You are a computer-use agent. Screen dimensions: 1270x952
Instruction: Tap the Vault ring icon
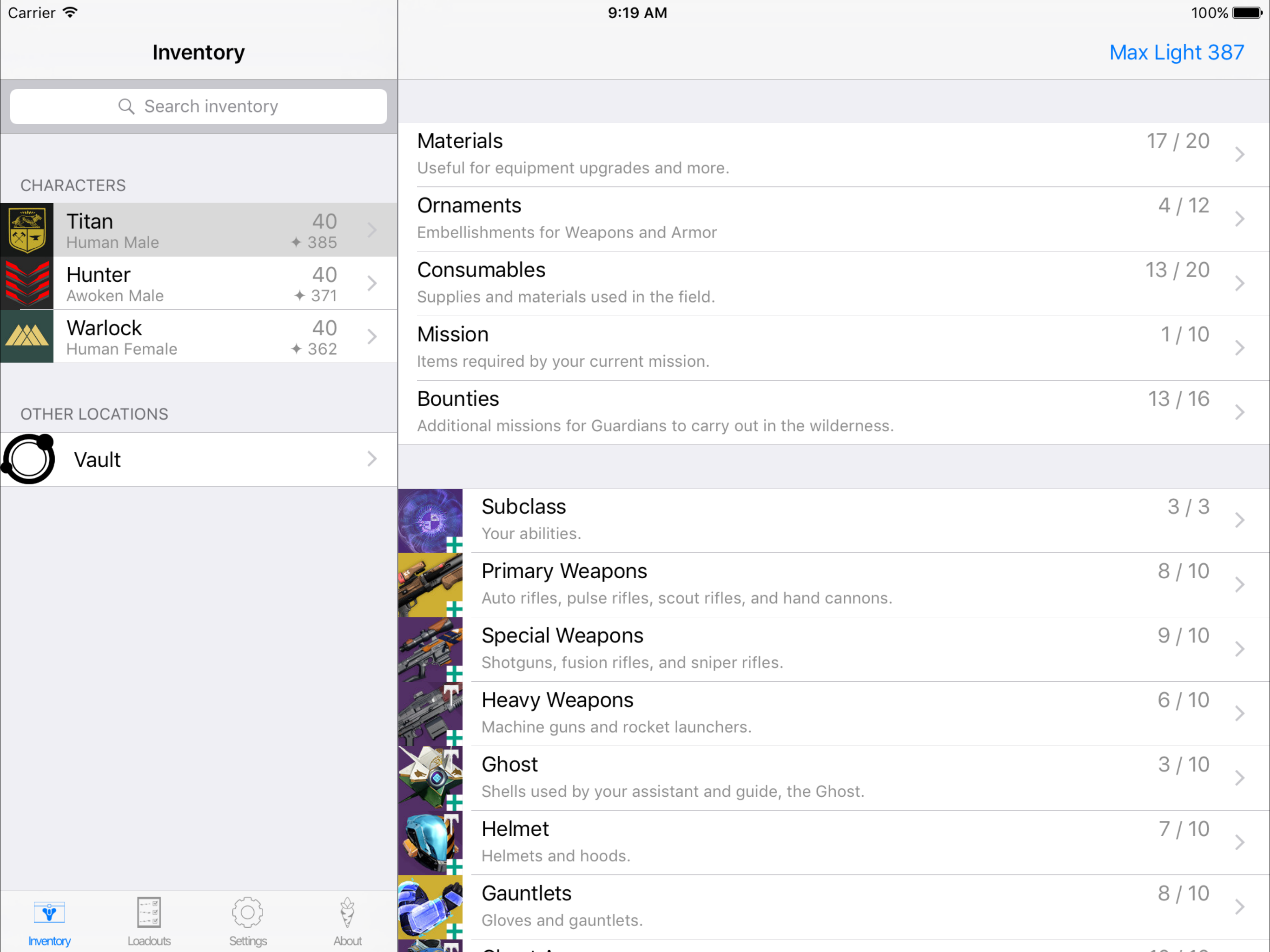coord(28,459)
